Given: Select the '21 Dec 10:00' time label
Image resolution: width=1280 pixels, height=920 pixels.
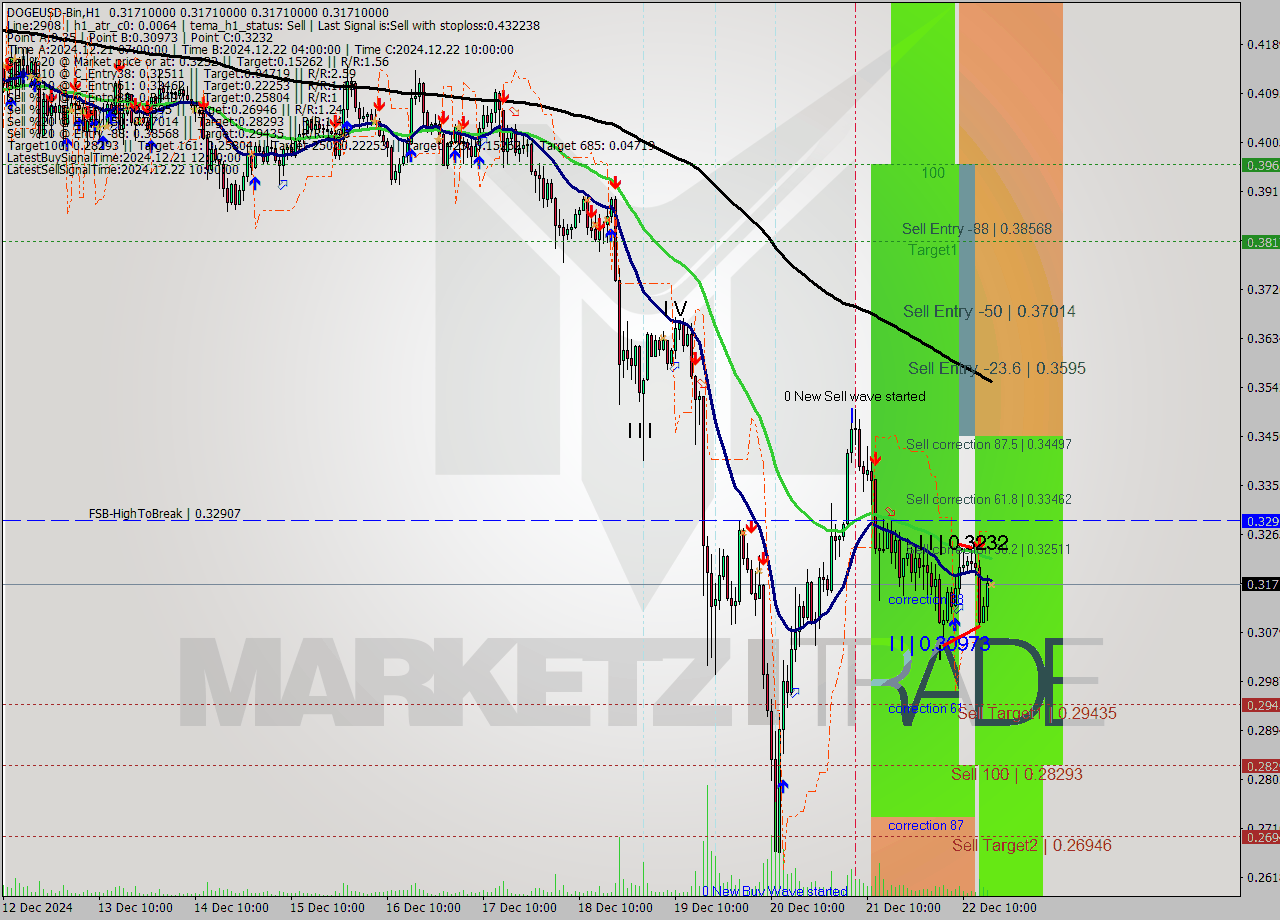Looking at the screenshot, I should (x=901, y=907).
